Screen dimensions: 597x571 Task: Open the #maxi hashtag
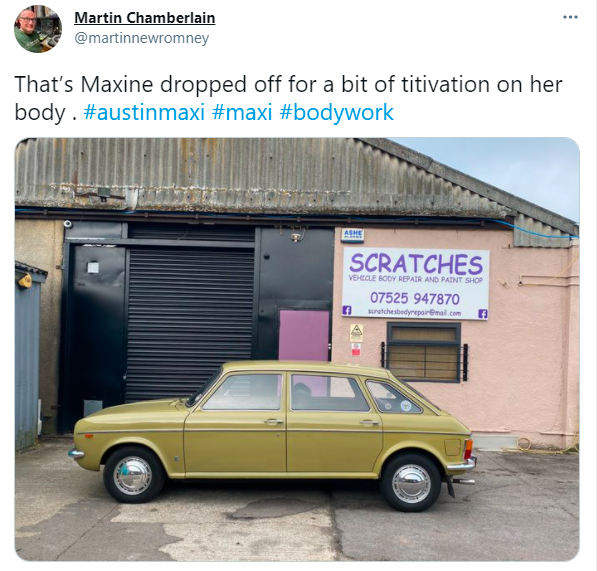(242, 112)
